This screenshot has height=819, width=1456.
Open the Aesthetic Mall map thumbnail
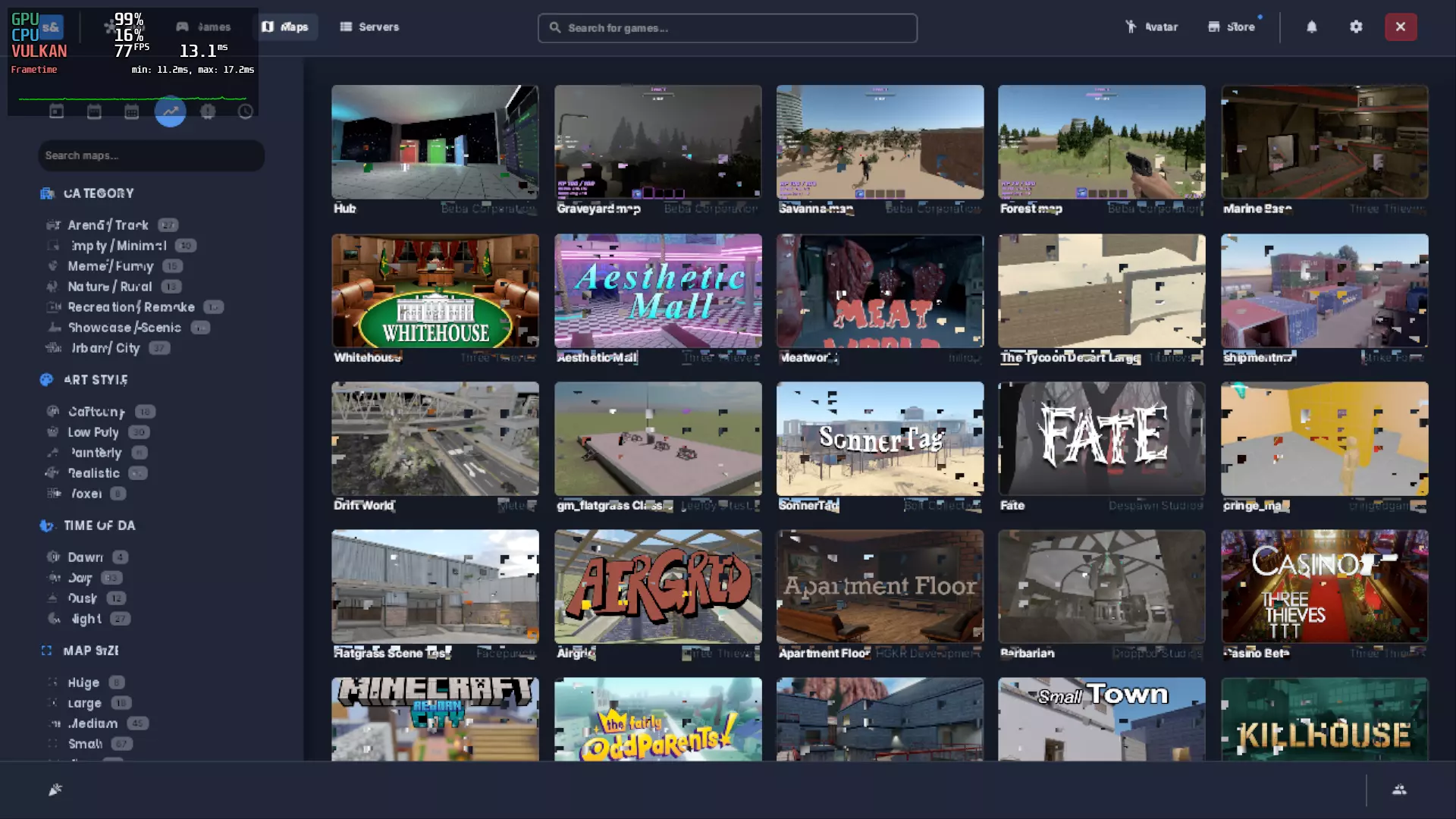pyautogui.click(x=657, y=291)
